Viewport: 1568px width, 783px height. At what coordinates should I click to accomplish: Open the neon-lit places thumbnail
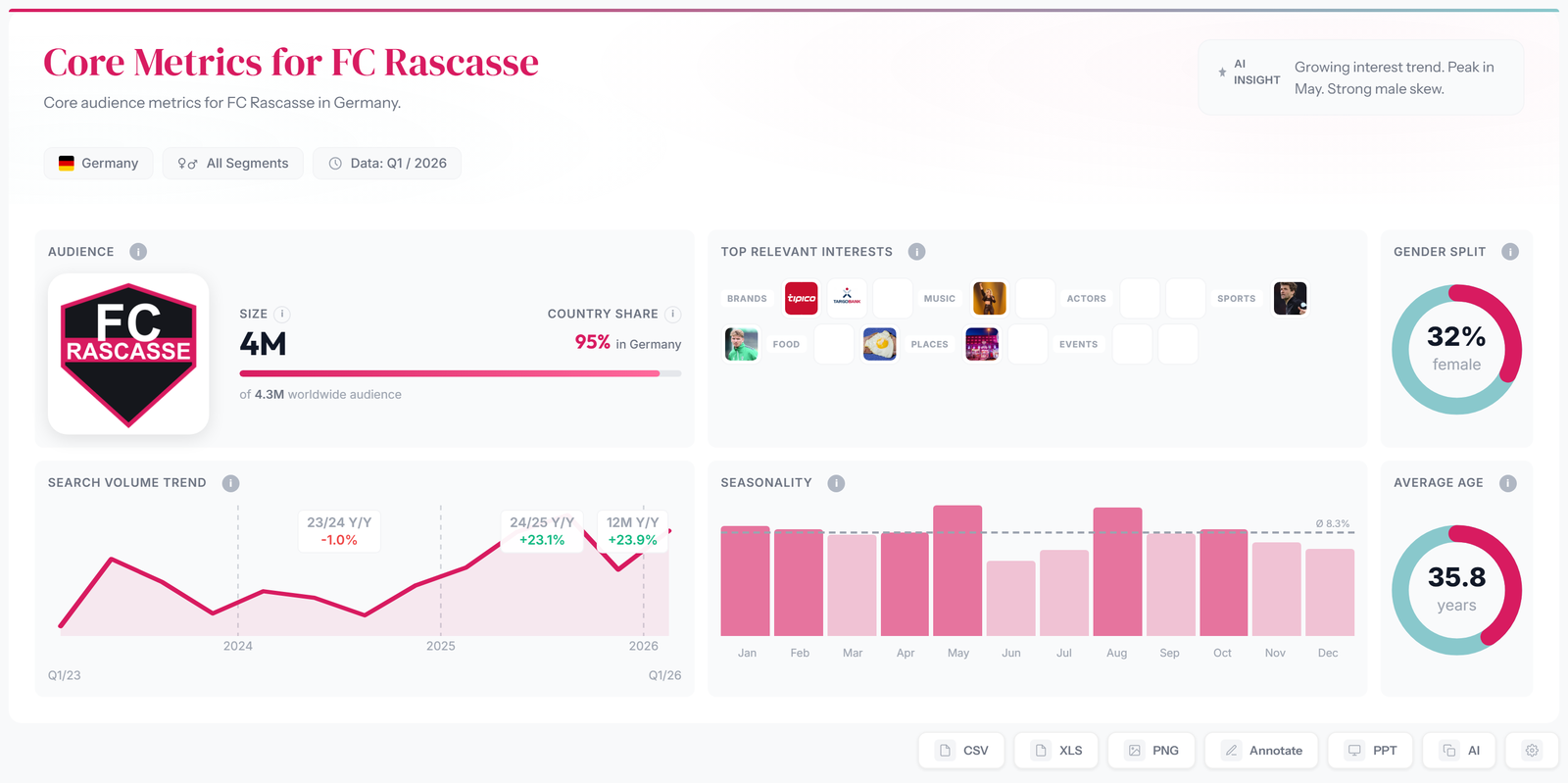coord(982,345)
